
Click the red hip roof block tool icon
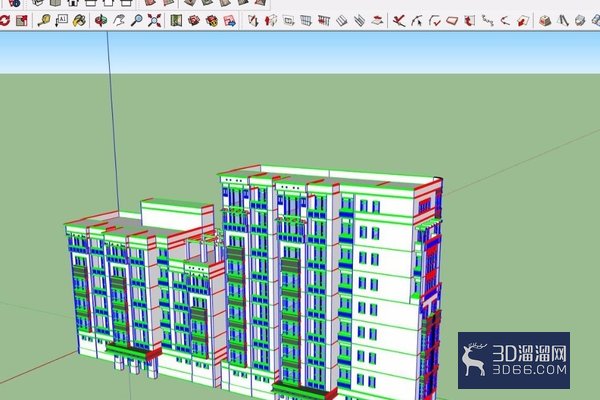tap(545, 20)
